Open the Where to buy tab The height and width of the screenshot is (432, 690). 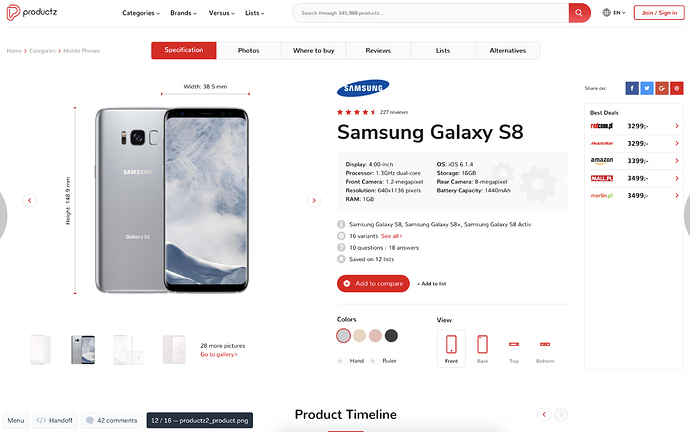click(x=313, y=51)
